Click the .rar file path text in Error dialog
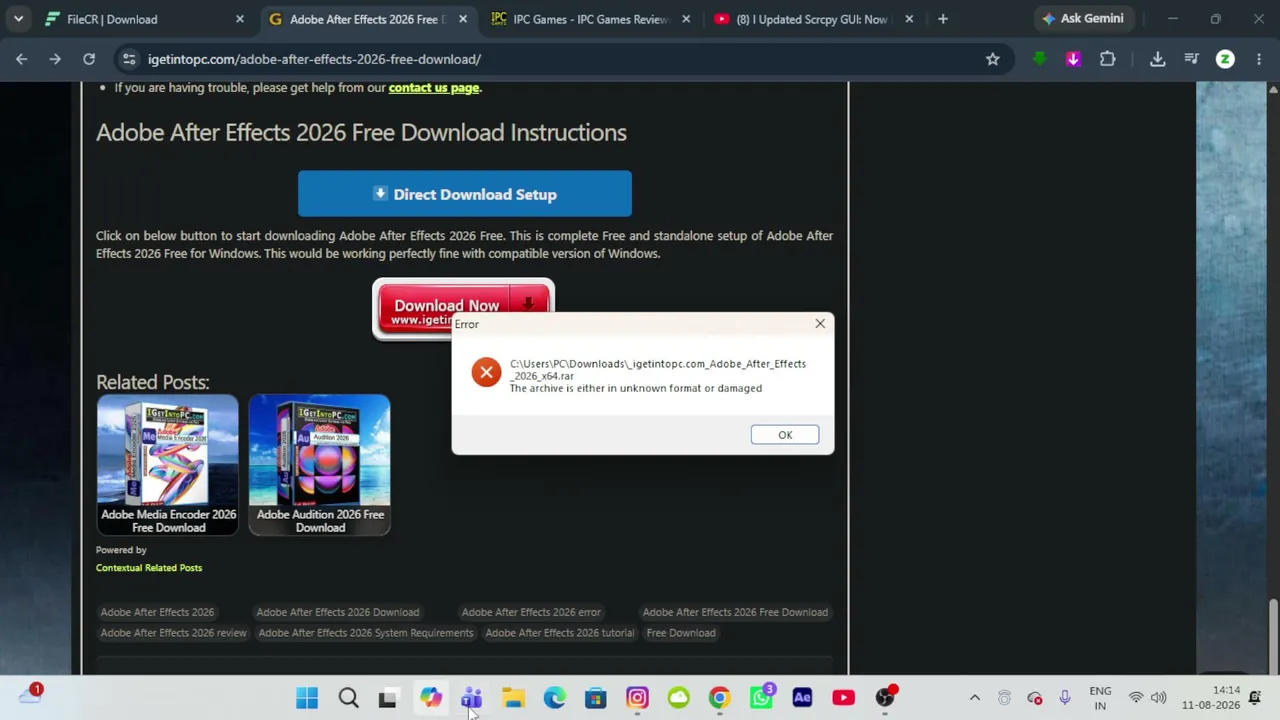The image size is (1280, 720). click(x=658, y=370)
